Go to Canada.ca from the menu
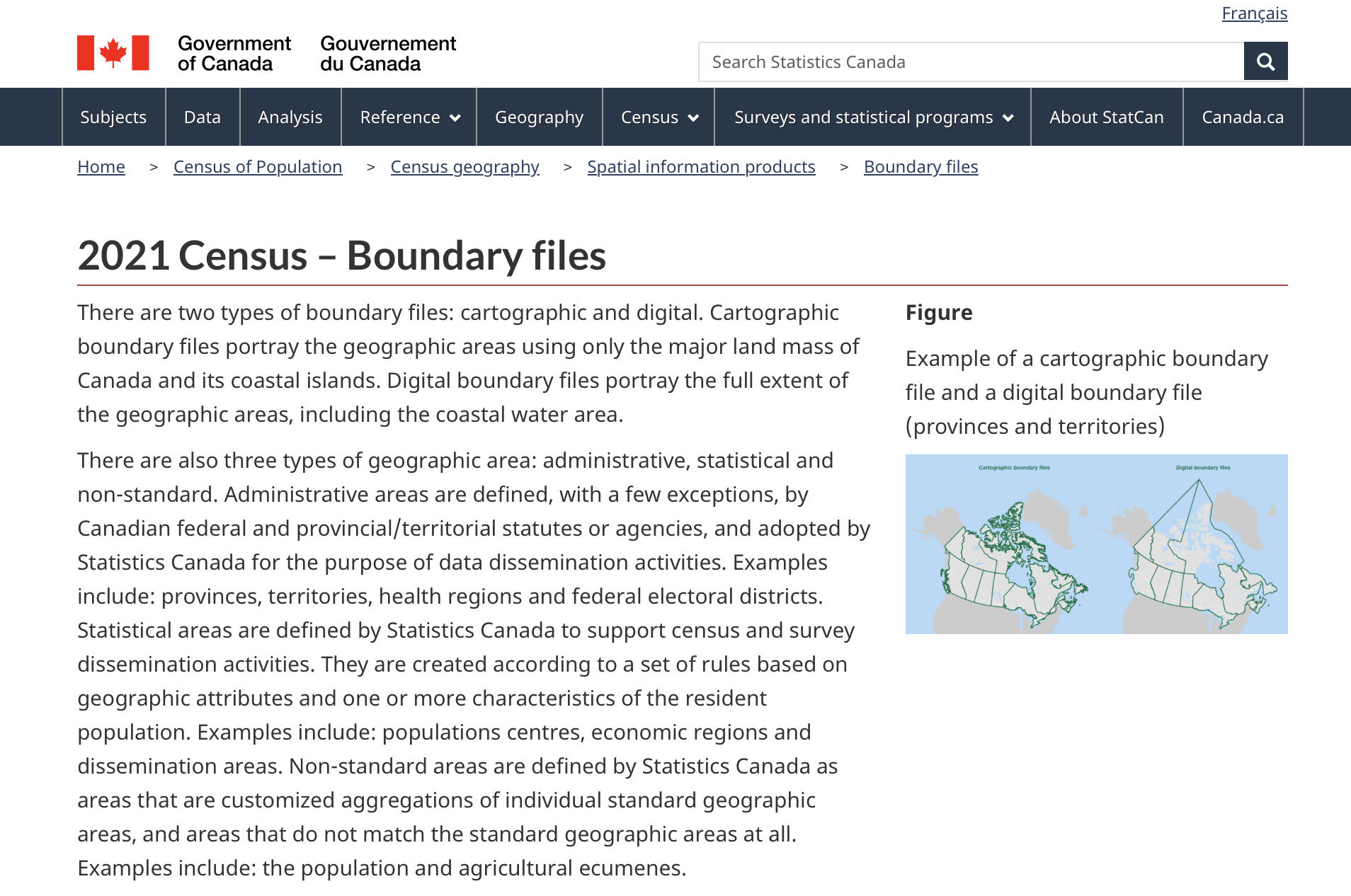Viewport: 1351px width, 896px height. click(1243, 117)
